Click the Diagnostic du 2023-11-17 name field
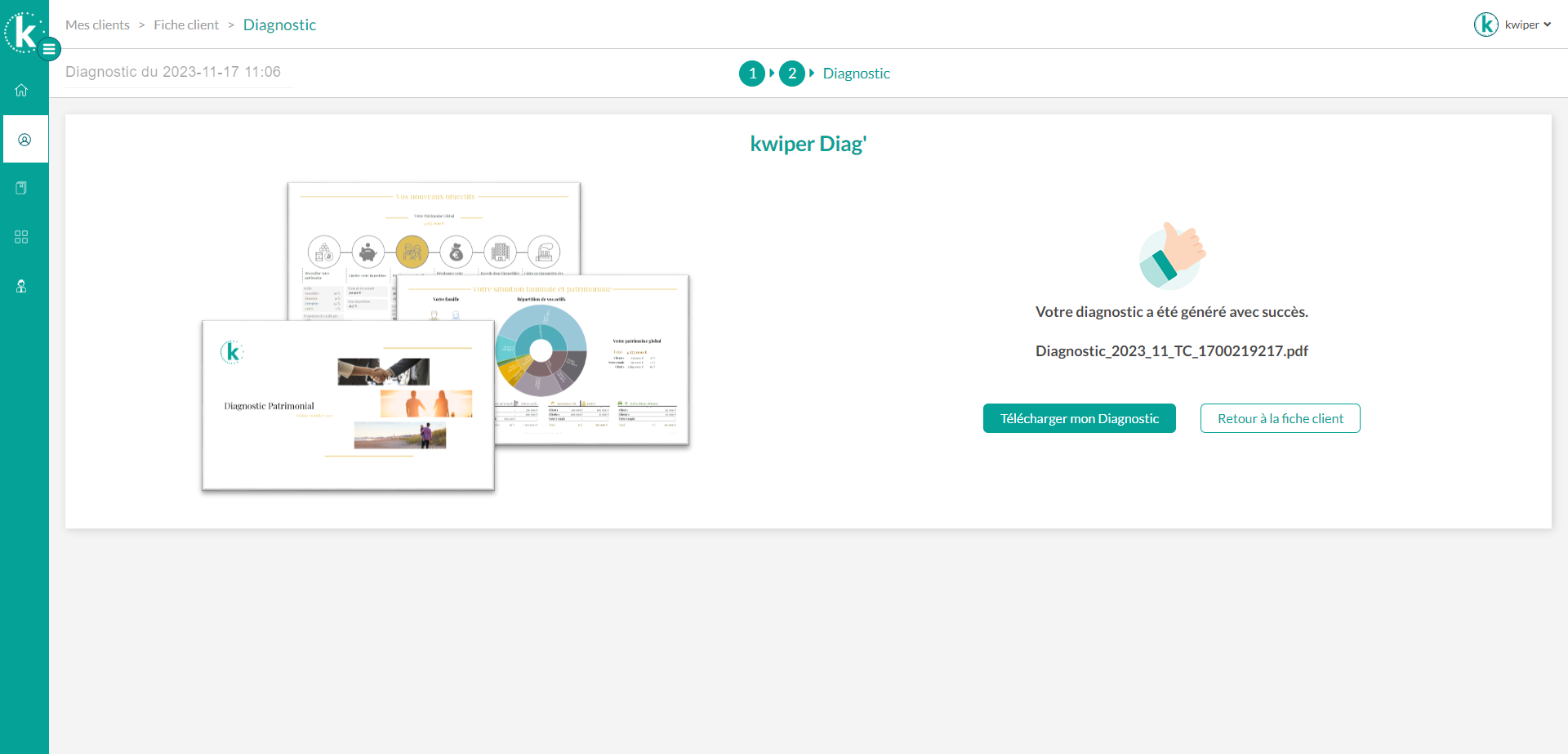This screenshot has width=1568, height=754. 180,72
